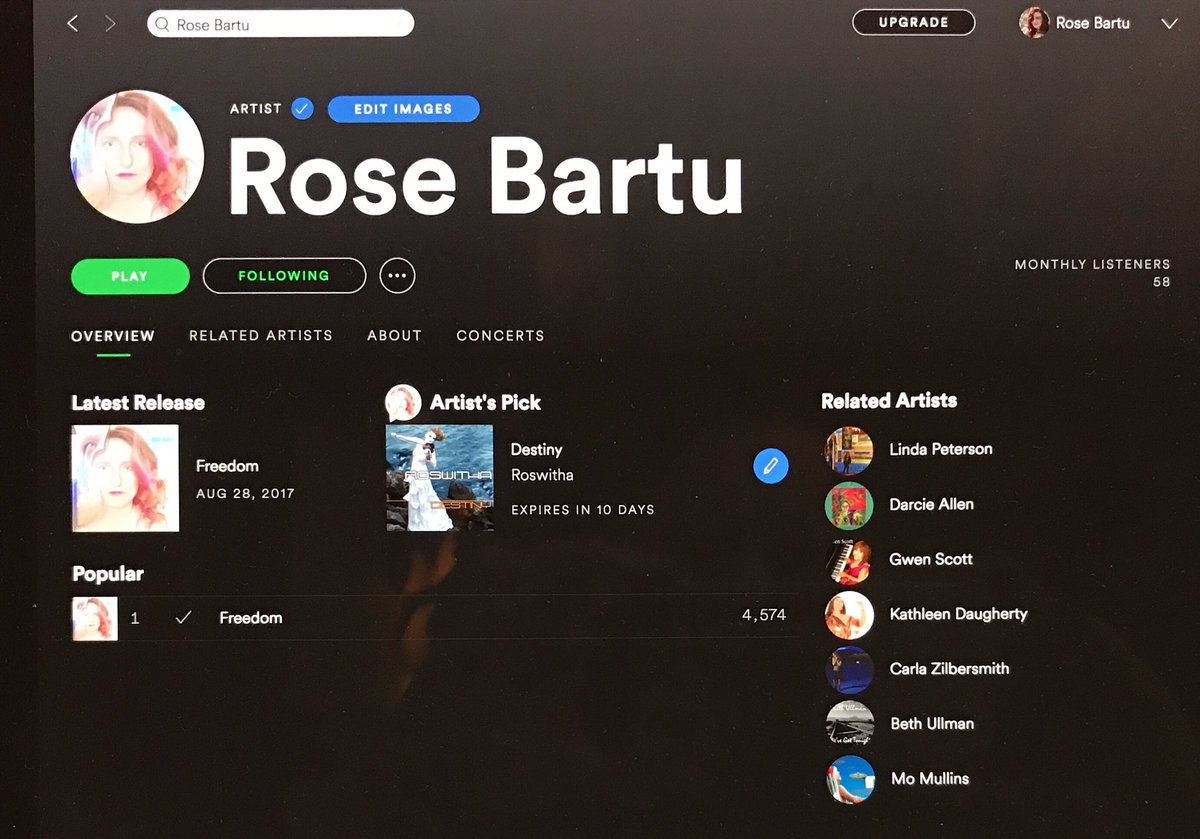Viewport: 1200px width, 839px height.
Task: Go forward with the right arrow
Action: pyautogui.click(x=110, y=24)
